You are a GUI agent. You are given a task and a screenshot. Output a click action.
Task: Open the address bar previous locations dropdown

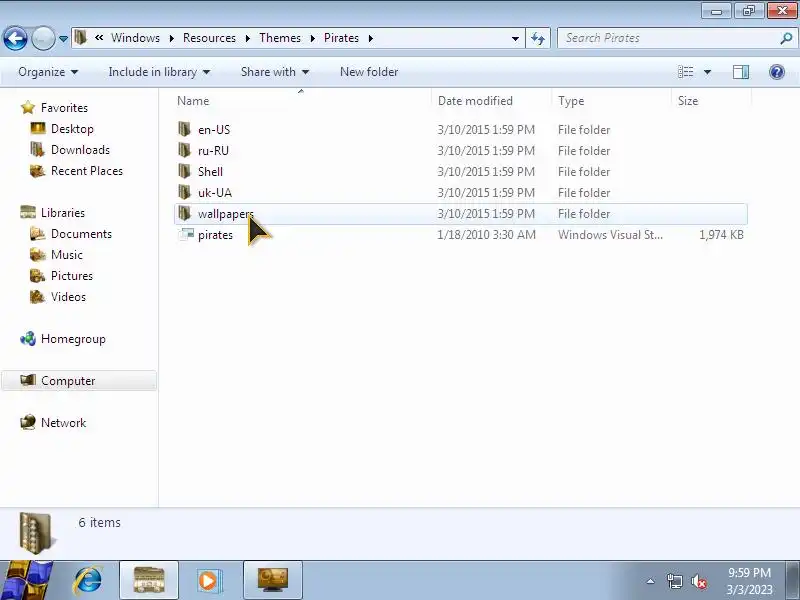click(x=515, y=39)
